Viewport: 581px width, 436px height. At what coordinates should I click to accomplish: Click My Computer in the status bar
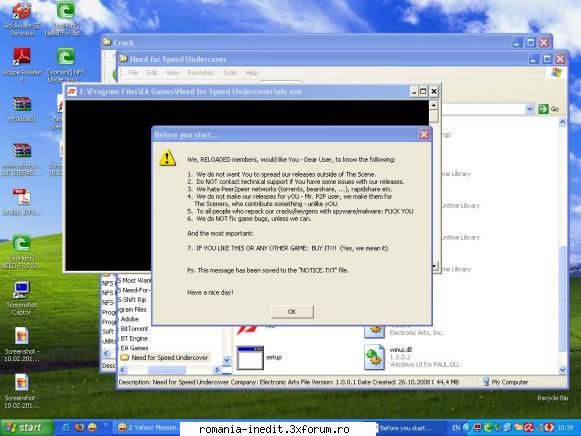click(x=505, y=382)
